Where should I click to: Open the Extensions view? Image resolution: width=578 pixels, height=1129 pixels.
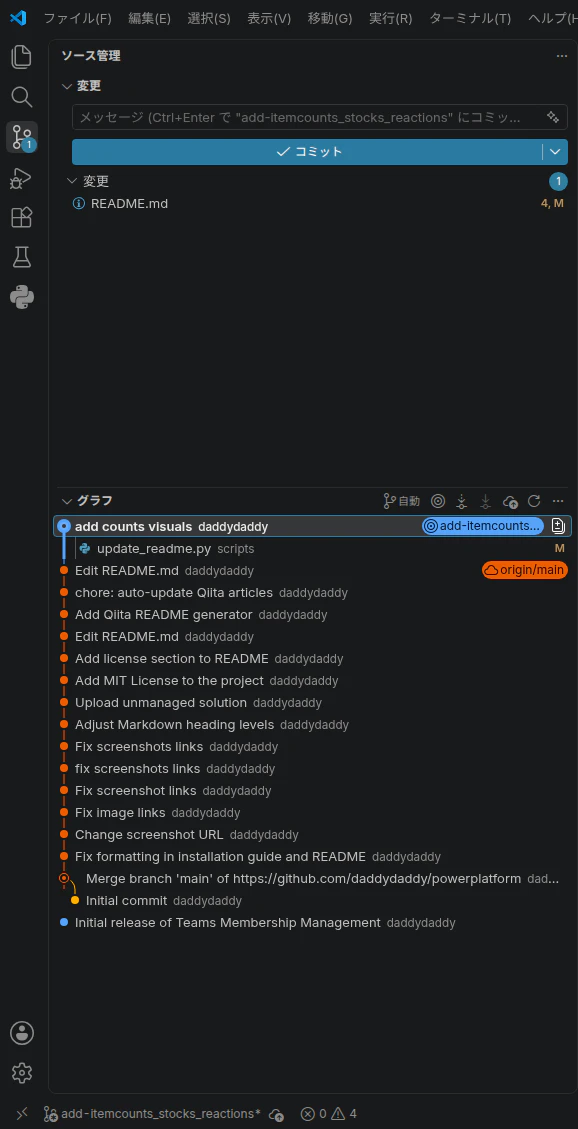22,217
